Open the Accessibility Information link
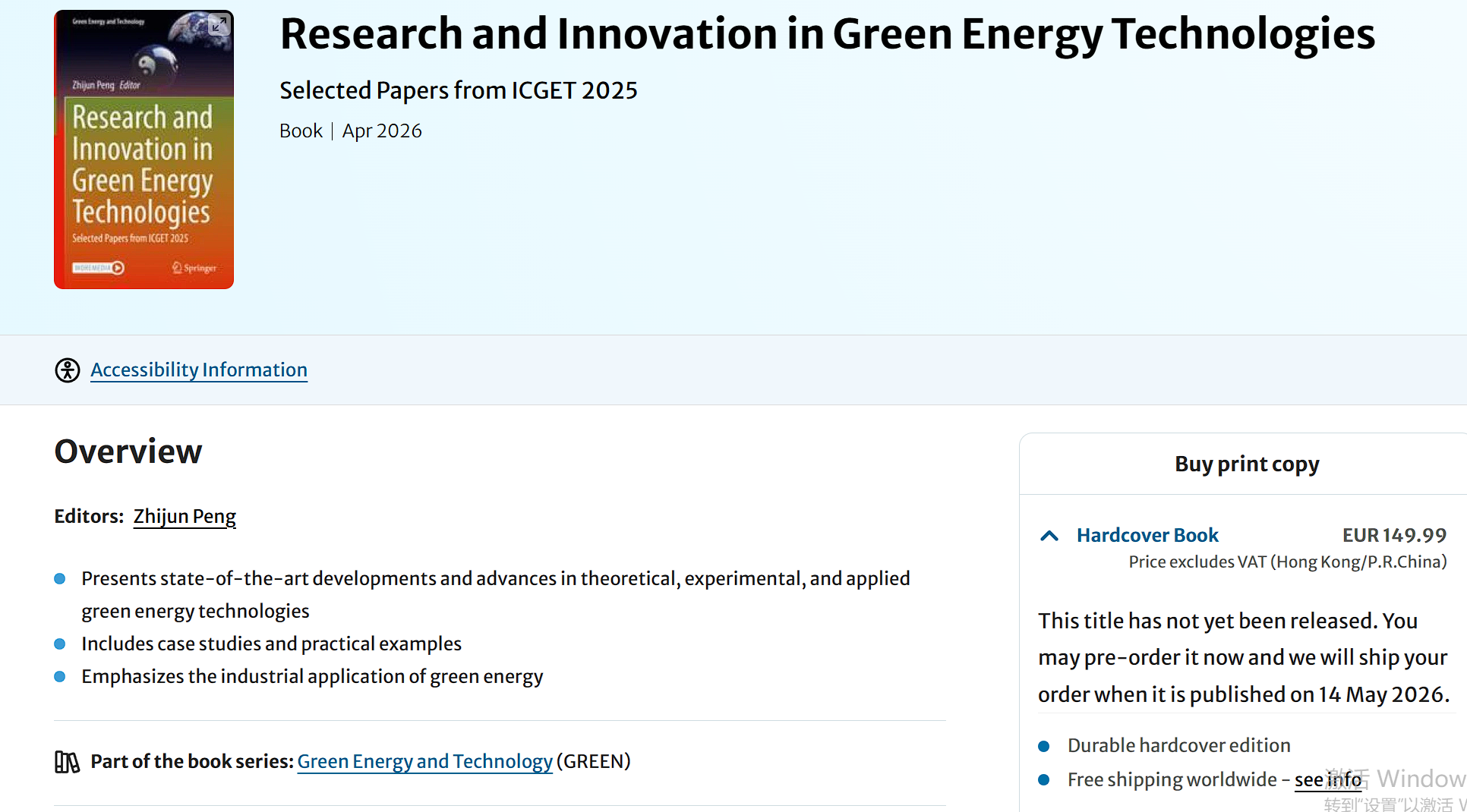Image resolution: width=1467 pixels, height=812 pixels. coord(199,370)
